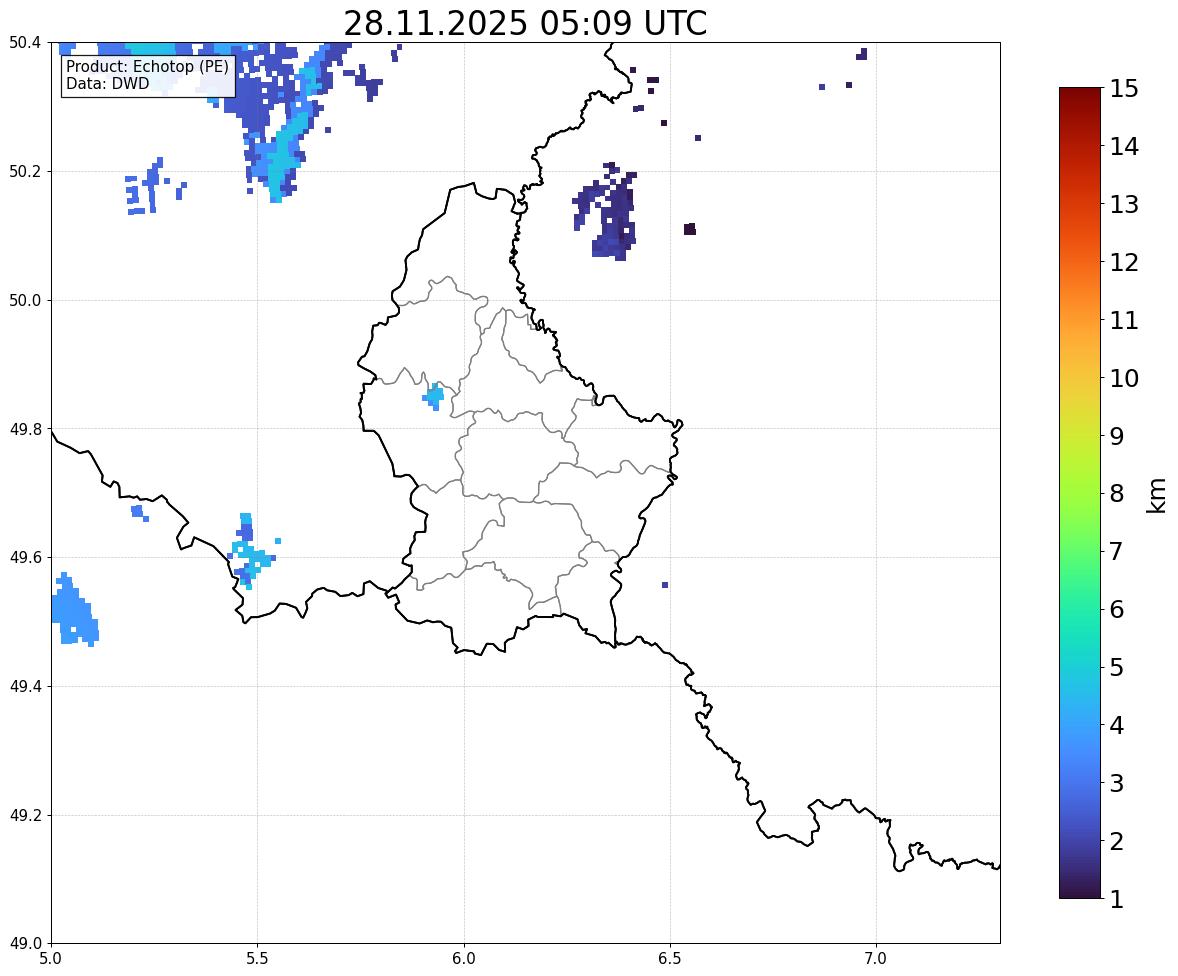Click colorbar tick label '6'
1178x976 pixels.
coord(1116,609)
